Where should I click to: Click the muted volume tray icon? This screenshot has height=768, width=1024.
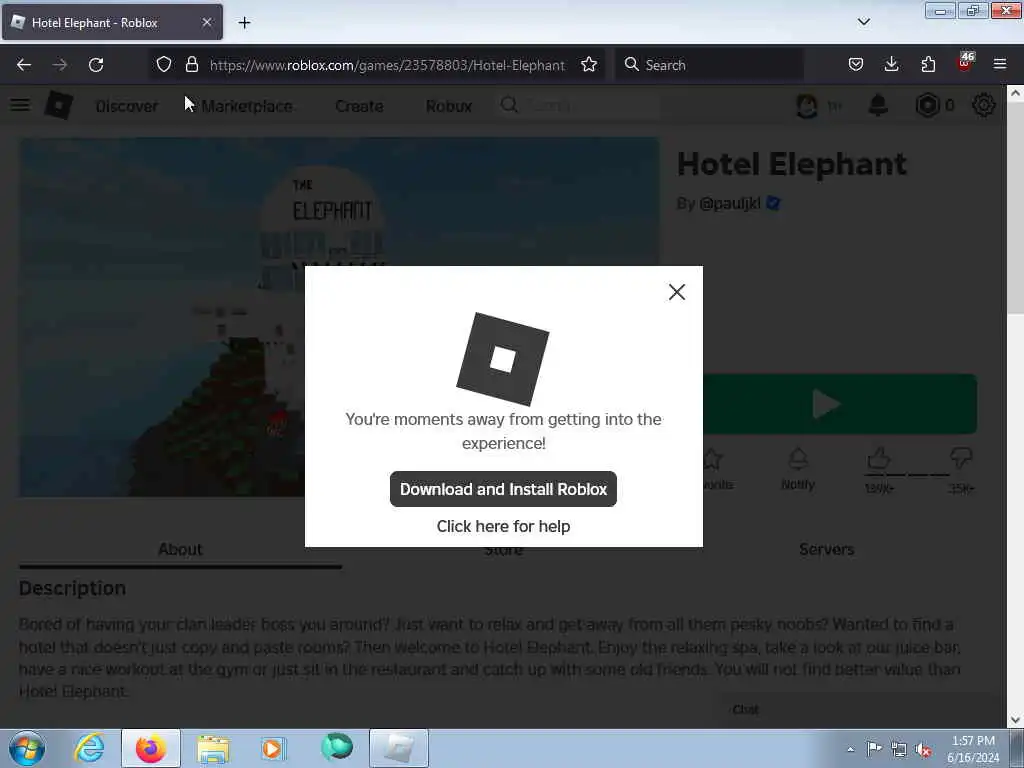(x=923, y=749)
